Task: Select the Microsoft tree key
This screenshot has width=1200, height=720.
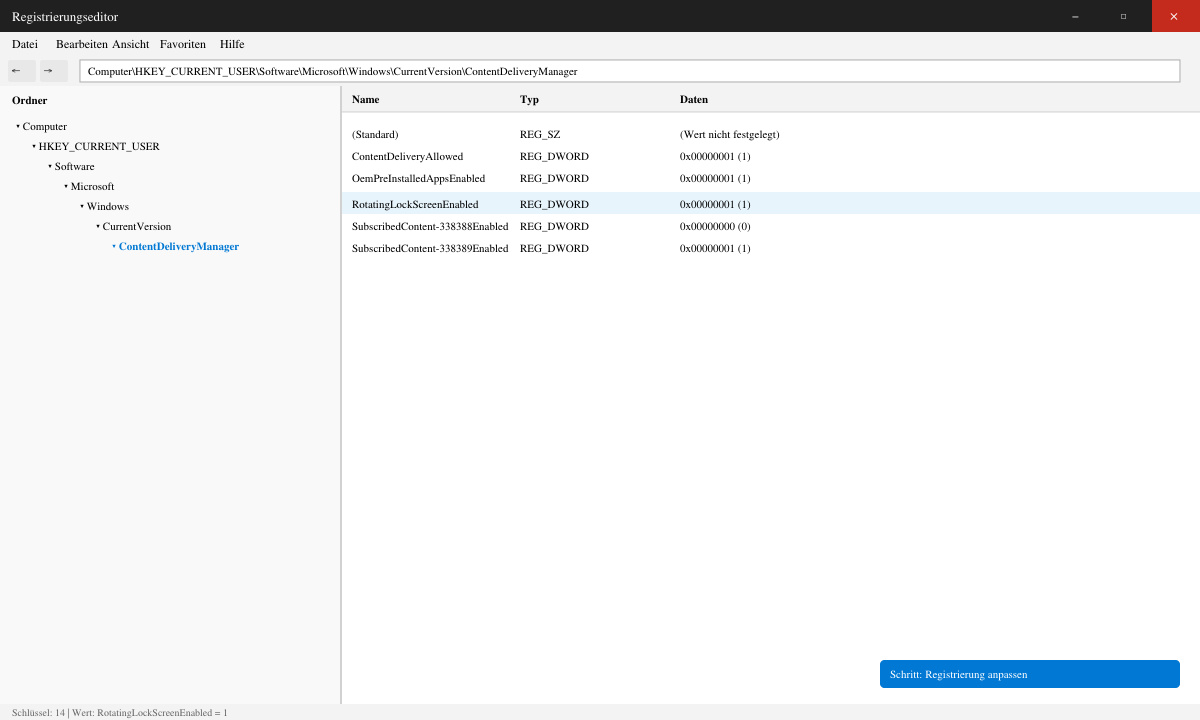Action: 93,187
